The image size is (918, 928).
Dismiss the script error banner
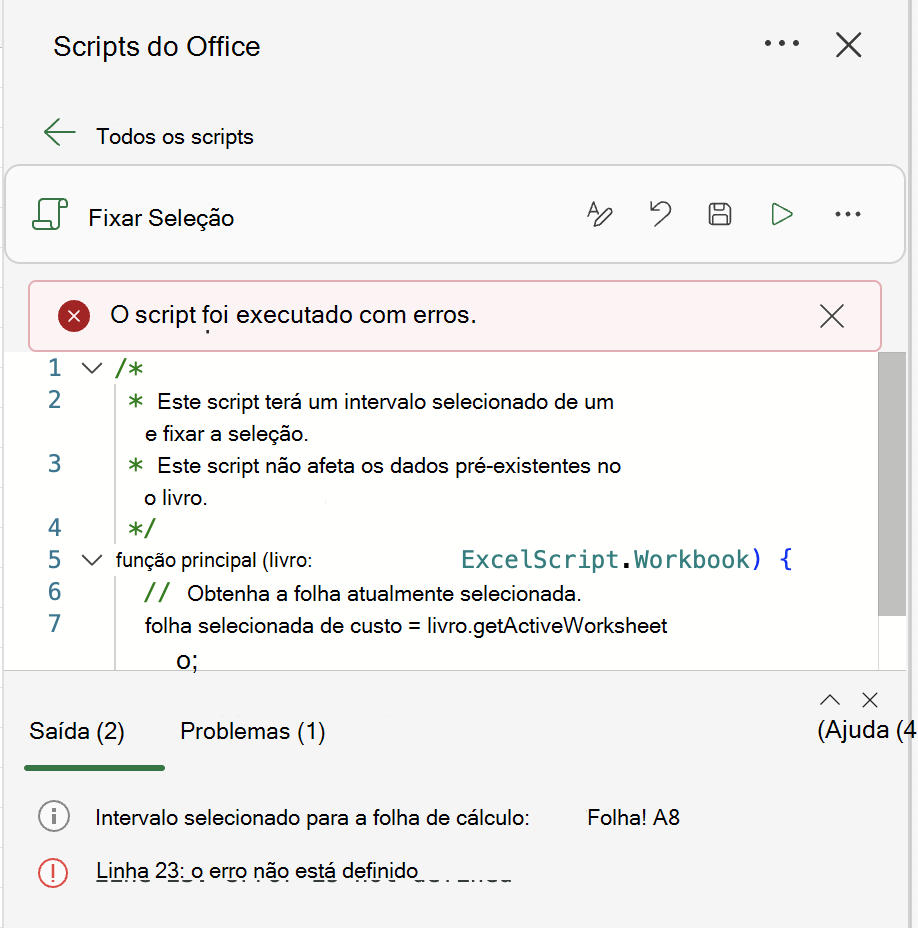[832, 316]
